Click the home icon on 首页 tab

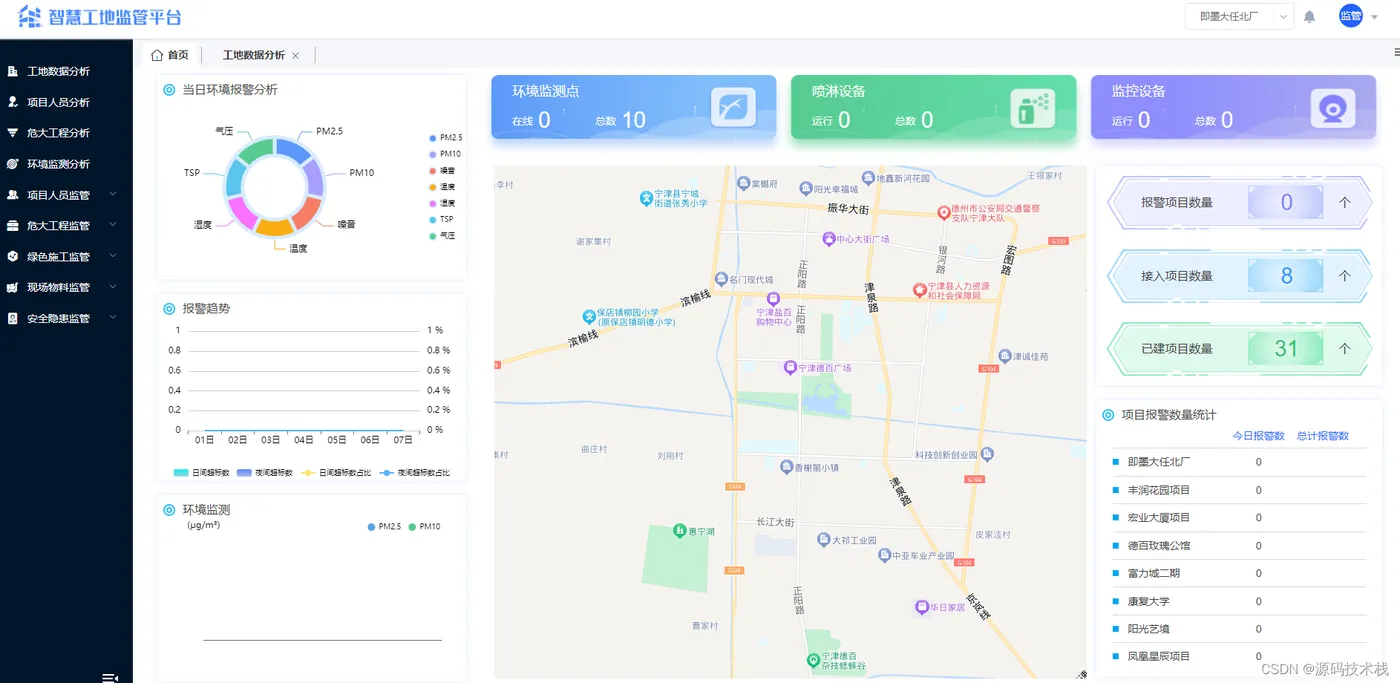coord(157,55)
